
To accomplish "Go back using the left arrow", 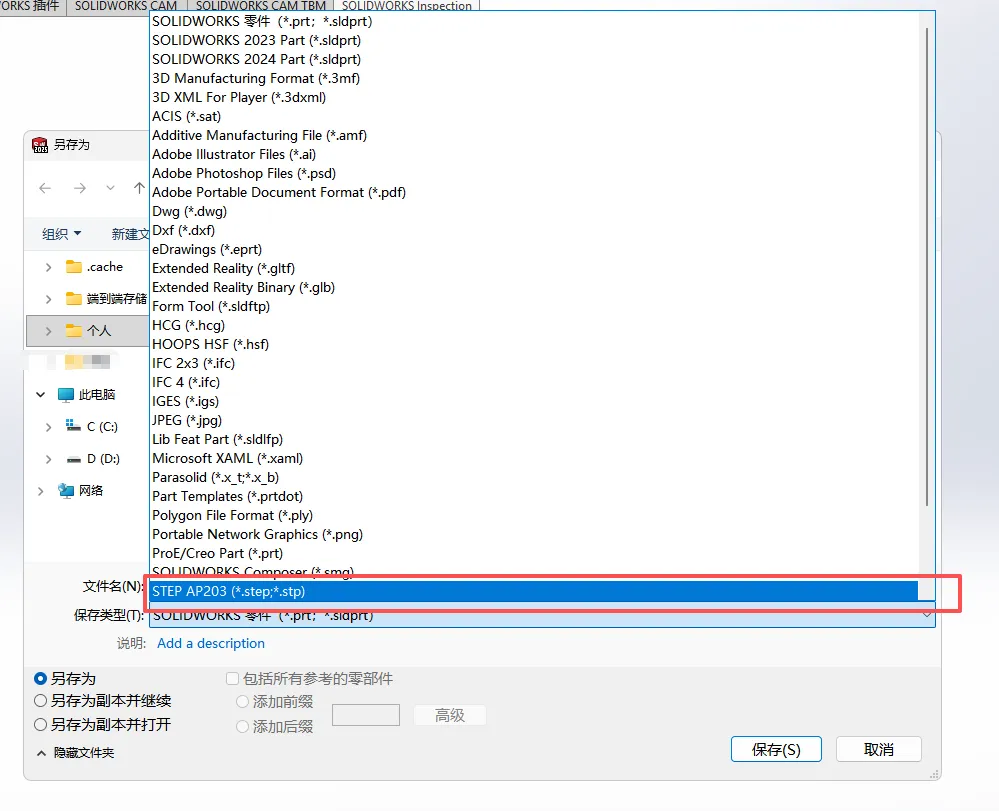I will (x=45, y=188).
